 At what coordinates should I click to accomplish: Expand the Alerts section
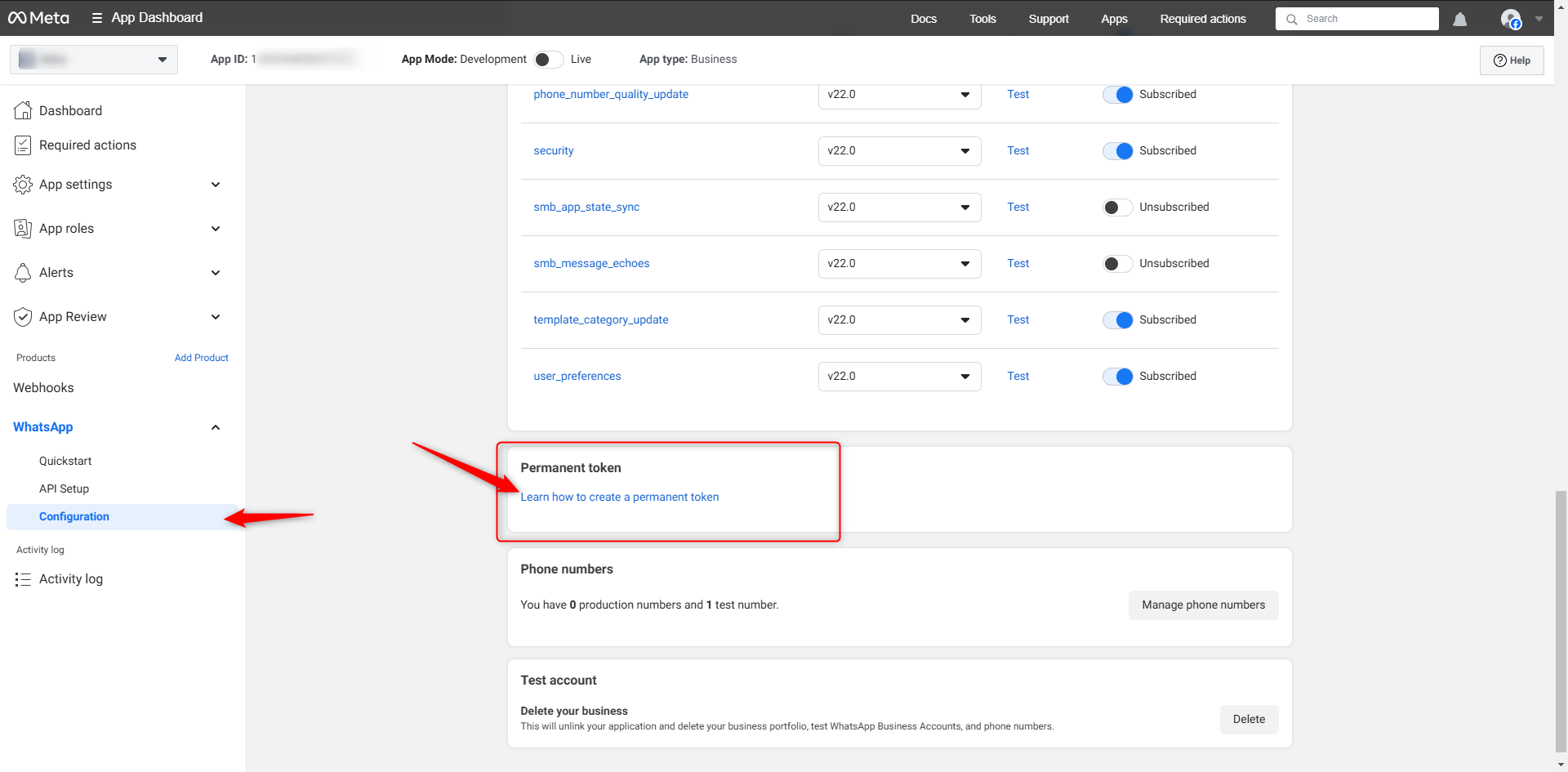point(216,273)
